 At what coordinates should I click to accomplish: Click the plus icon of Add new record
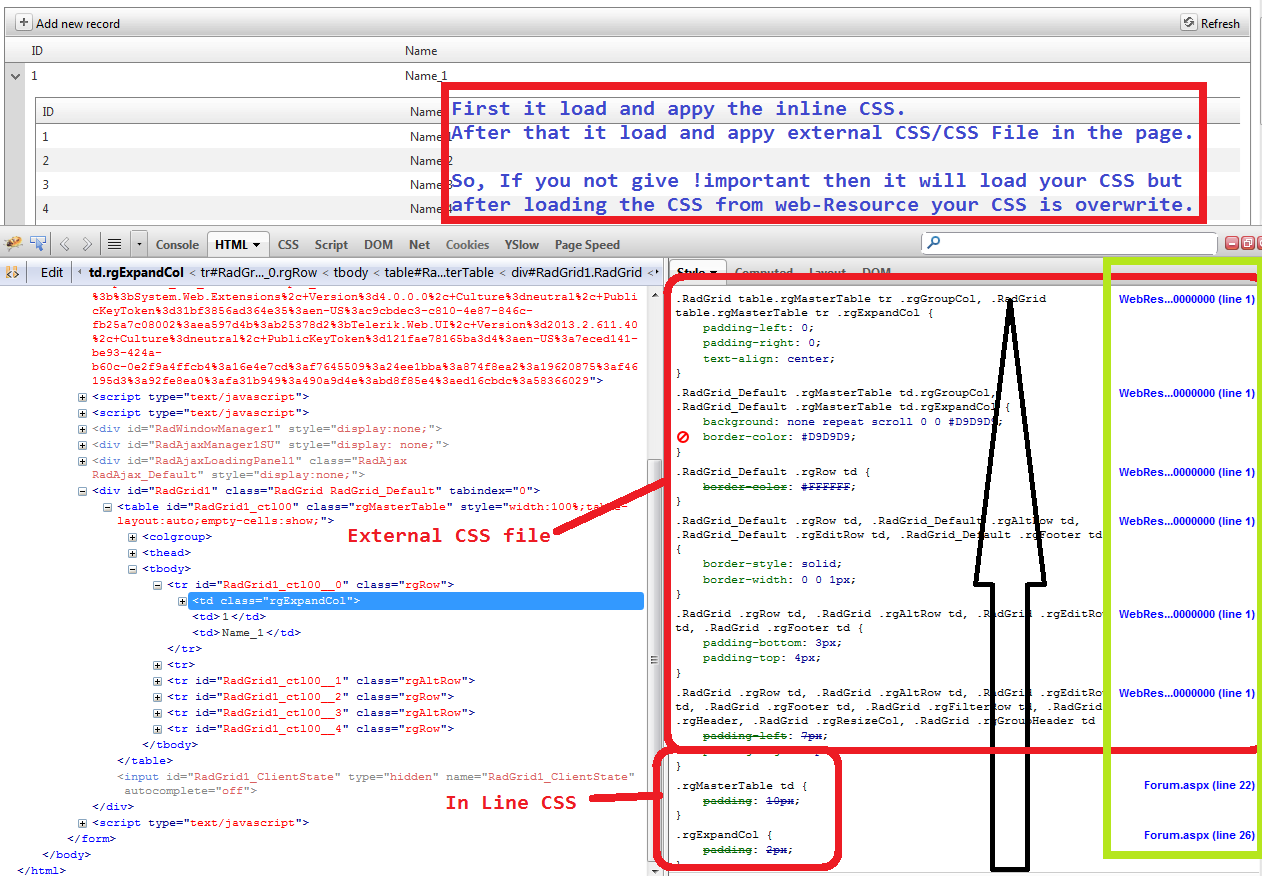[x=26, y=23]
